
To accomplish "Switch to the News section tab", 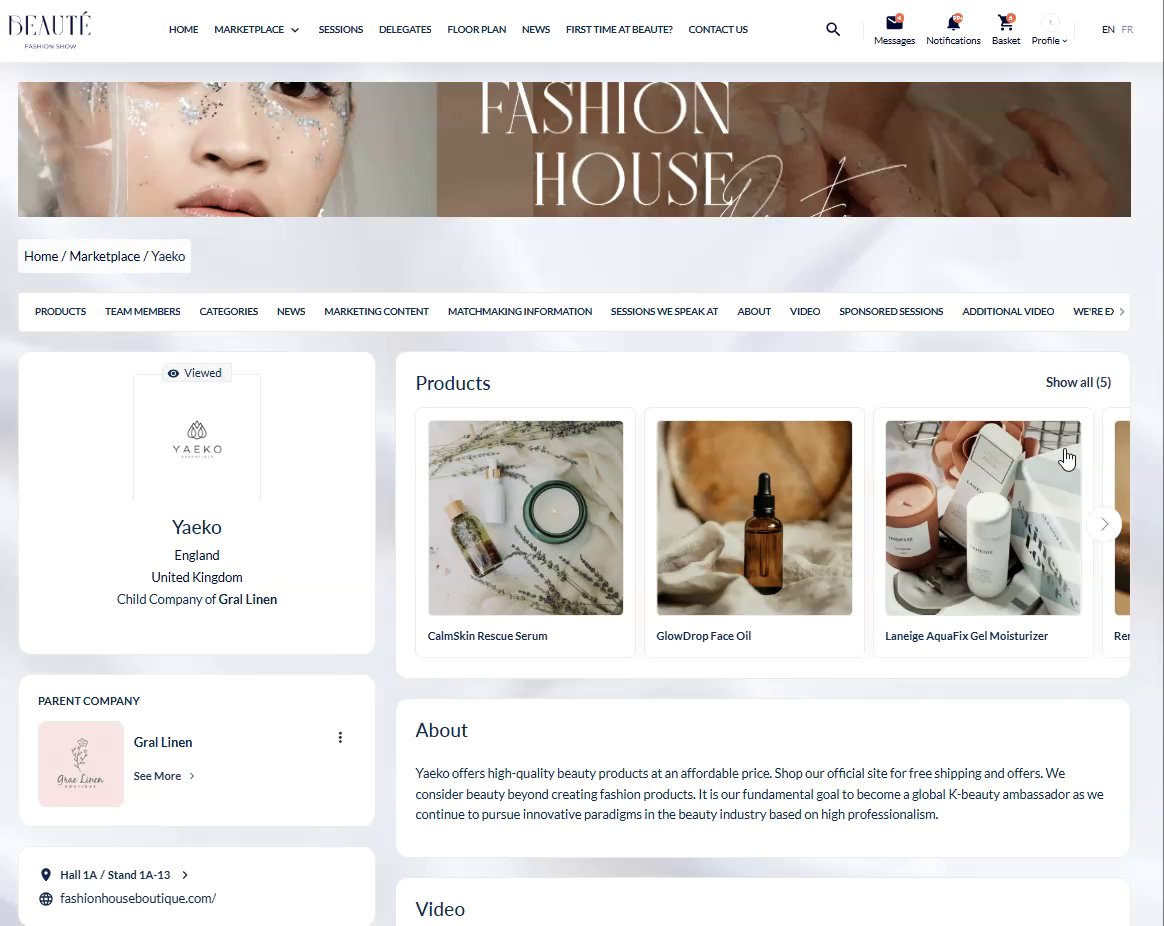I will click(x=291, y=311).
